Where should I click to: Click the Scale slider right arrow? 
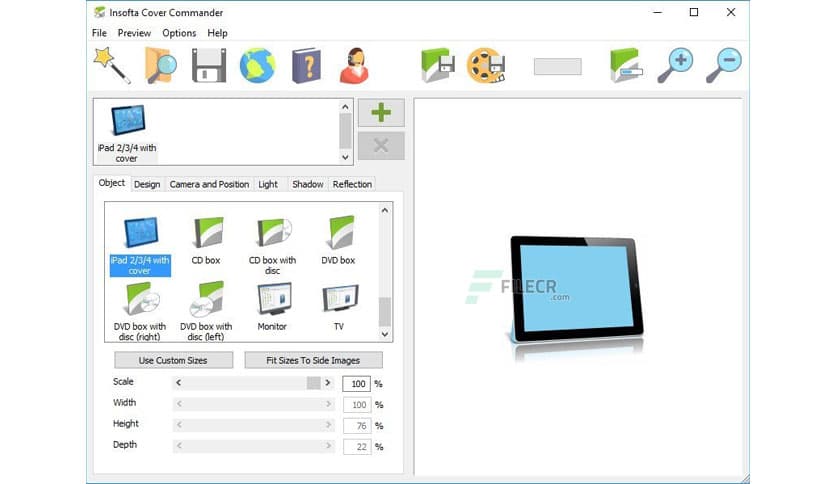click(328, 383)
